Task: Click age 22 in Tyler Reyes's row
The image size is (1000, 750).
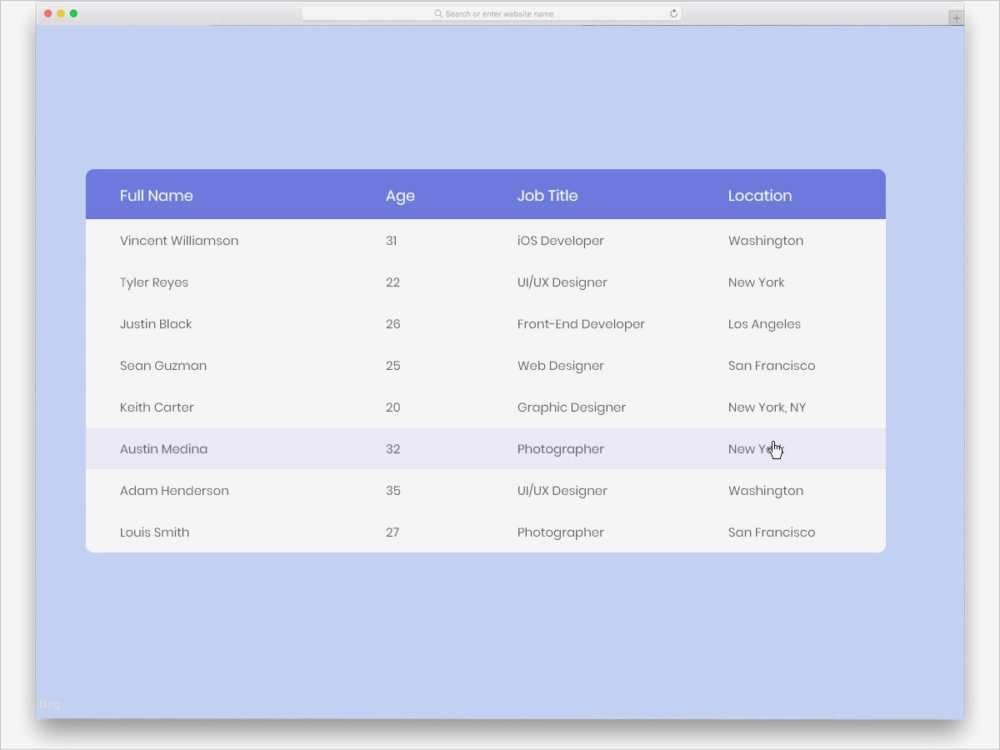Action: click(x=393, y=283)
